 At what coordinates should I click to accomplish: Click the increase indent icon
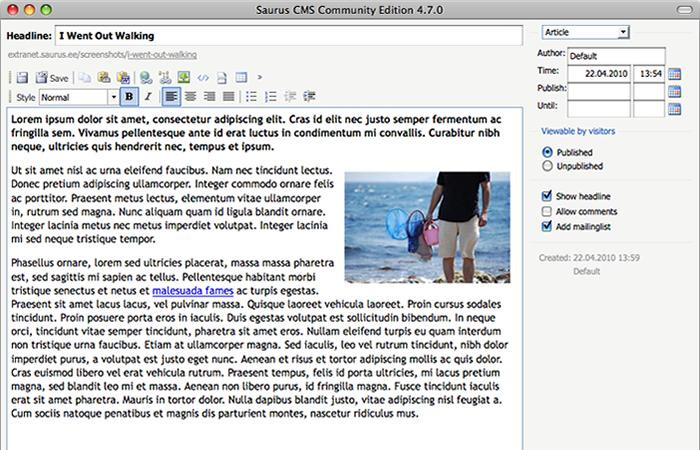click(309, 96)
